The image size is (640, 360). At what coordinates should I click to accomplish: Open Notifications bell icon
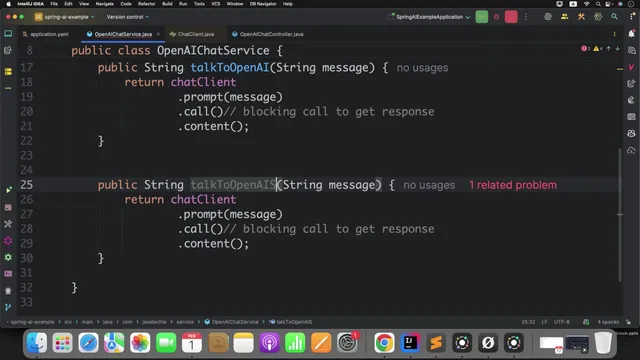[631, 33]
